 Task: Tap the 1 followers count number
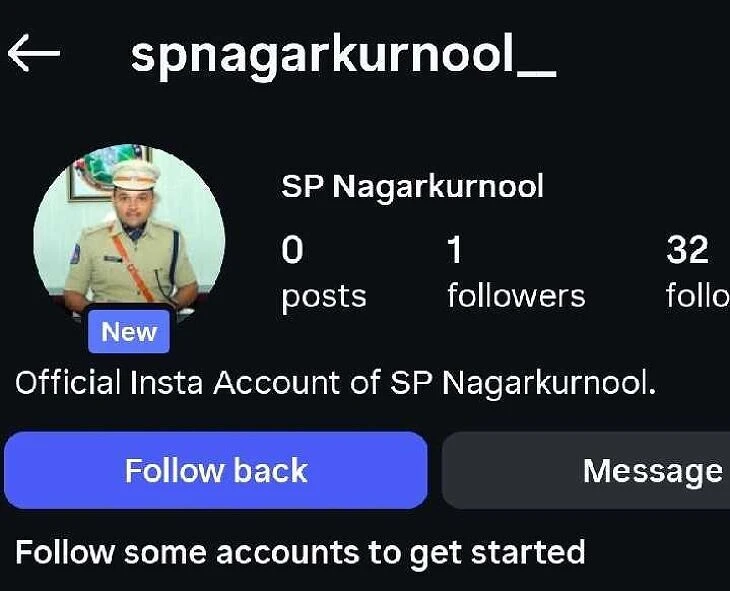click(x=454, y=250)
